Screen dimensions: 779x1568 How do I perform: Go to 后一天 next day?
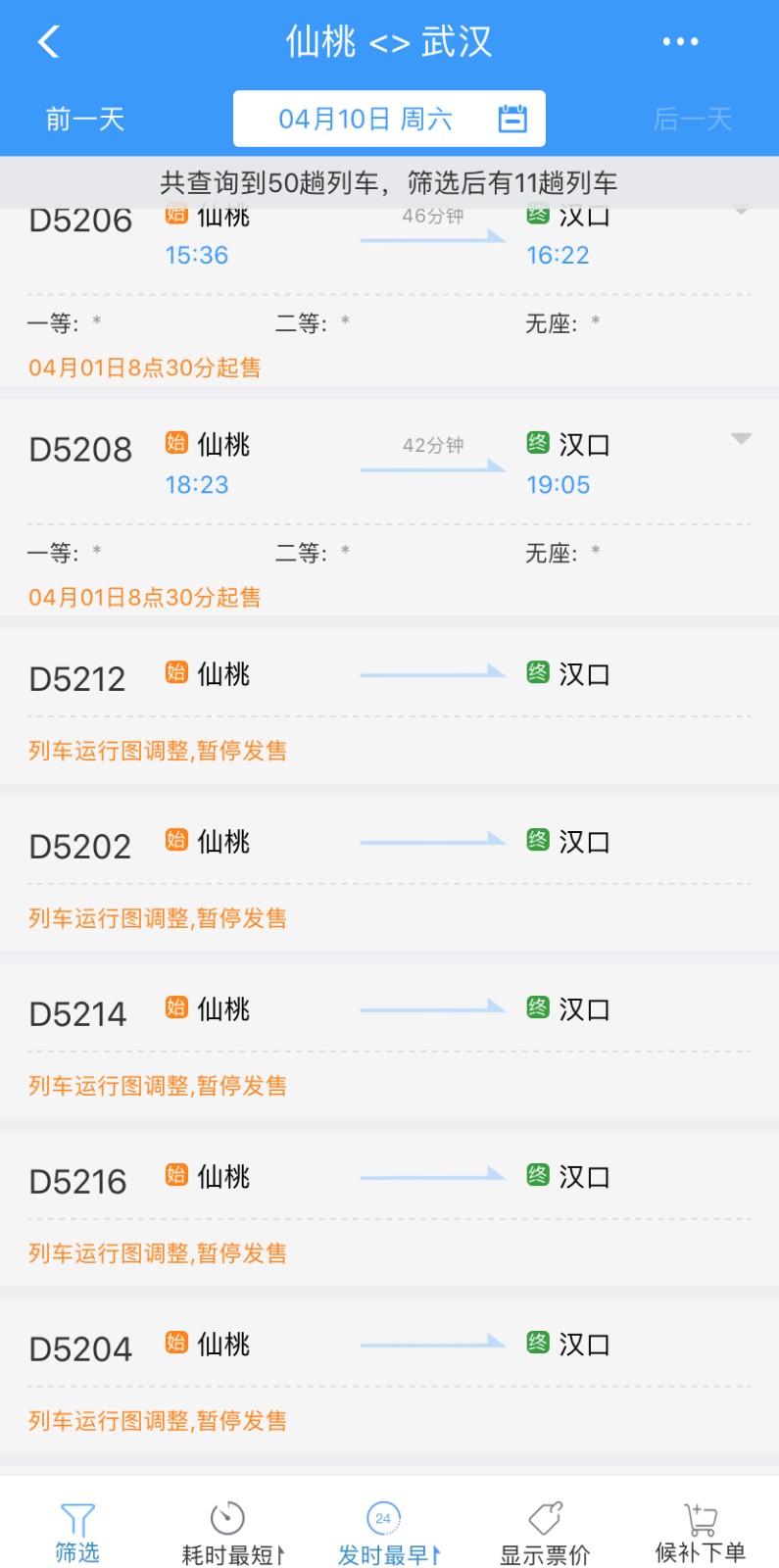(x=693, y=120)
